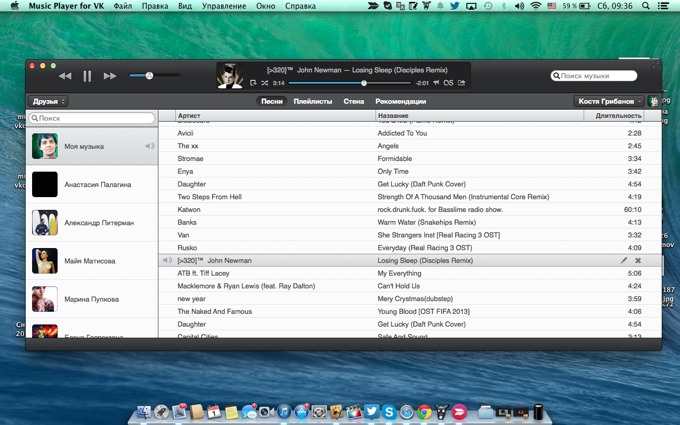Go back to the previous track
Screen dimensions: 680x425
click(65, 76)
